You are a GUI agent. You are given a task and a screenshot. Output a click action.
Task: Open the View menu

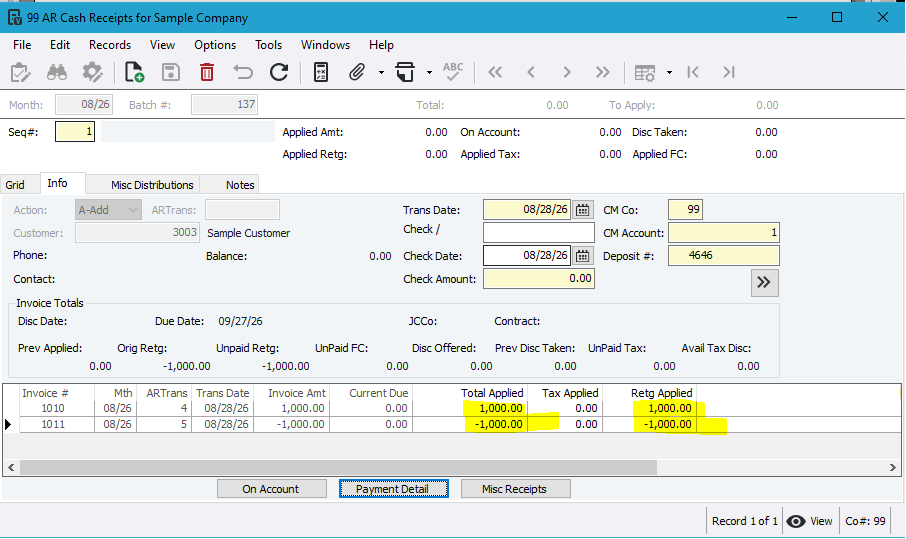[x=162, y=45]
